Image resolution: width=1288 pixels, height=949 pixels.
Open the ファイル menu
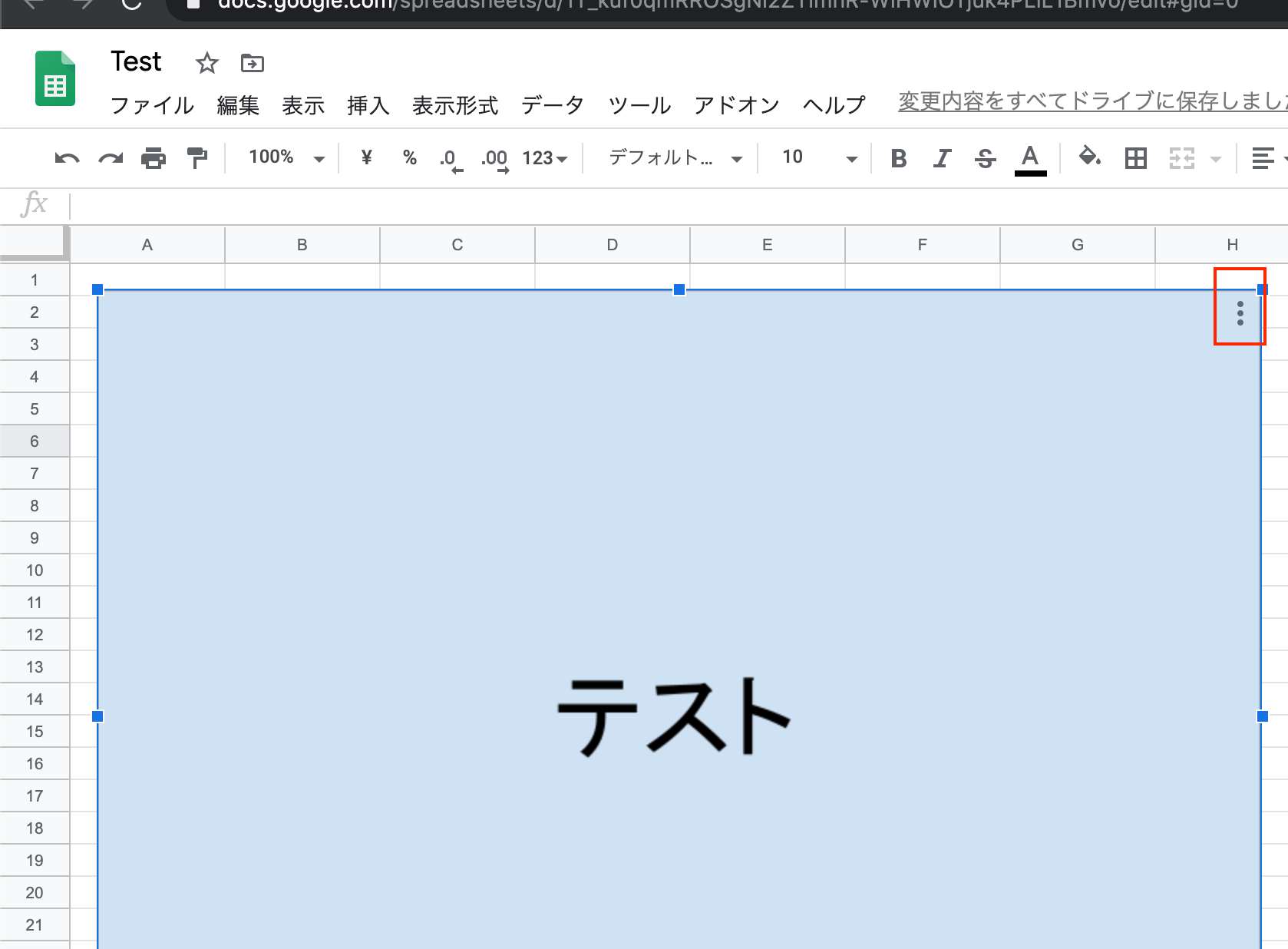[152, 105]
